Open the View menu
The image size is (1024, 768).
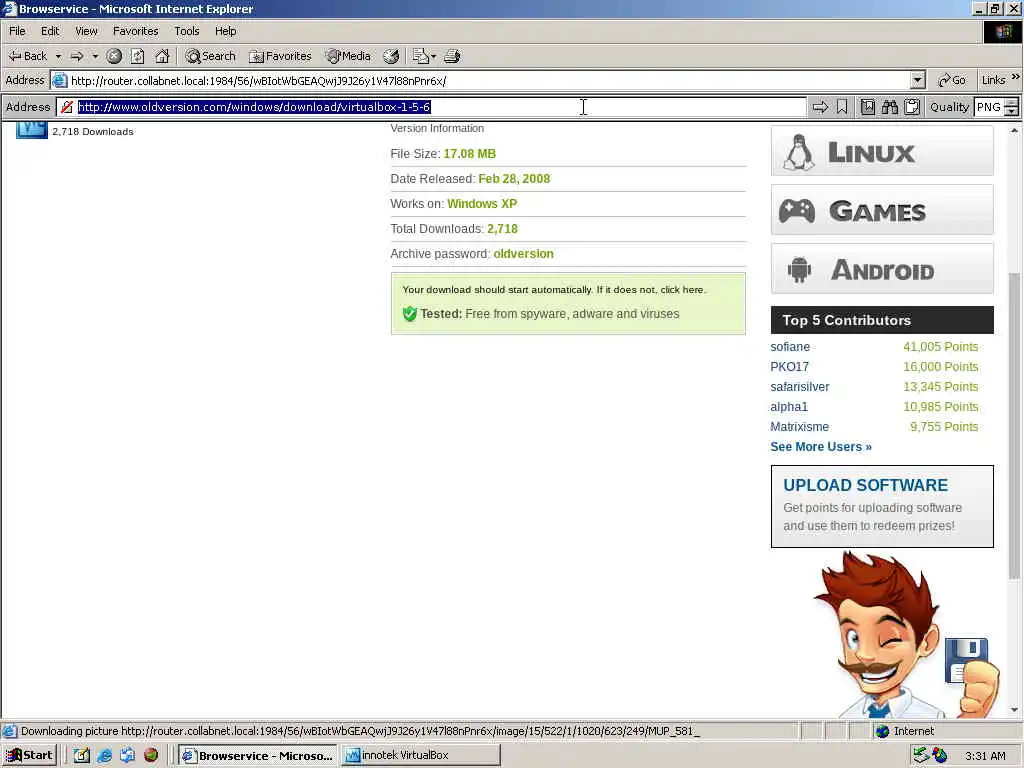click(86, 31)
